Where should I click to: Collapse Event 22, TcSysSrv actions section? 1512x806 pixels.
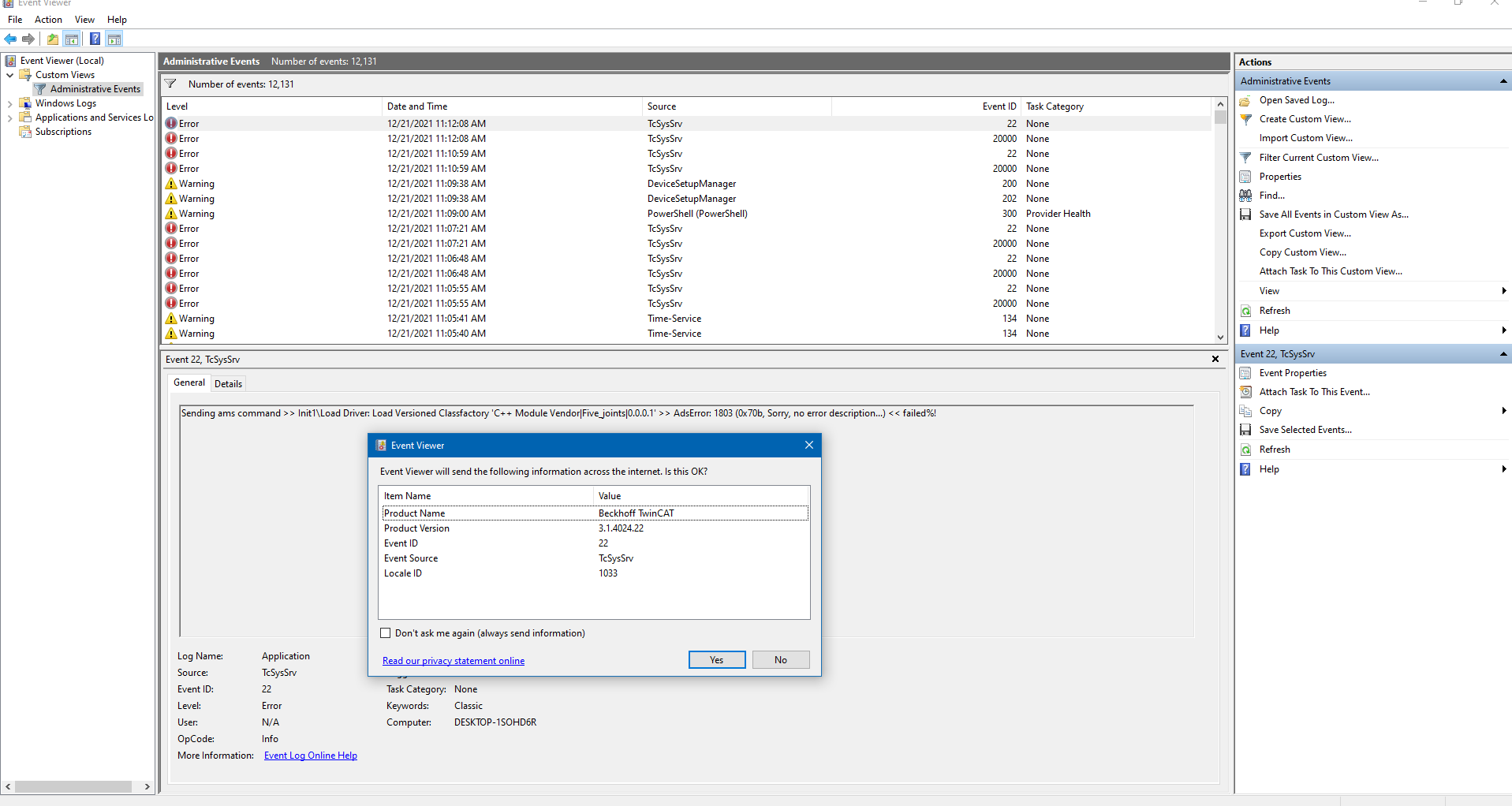[x=1503, y=354]
